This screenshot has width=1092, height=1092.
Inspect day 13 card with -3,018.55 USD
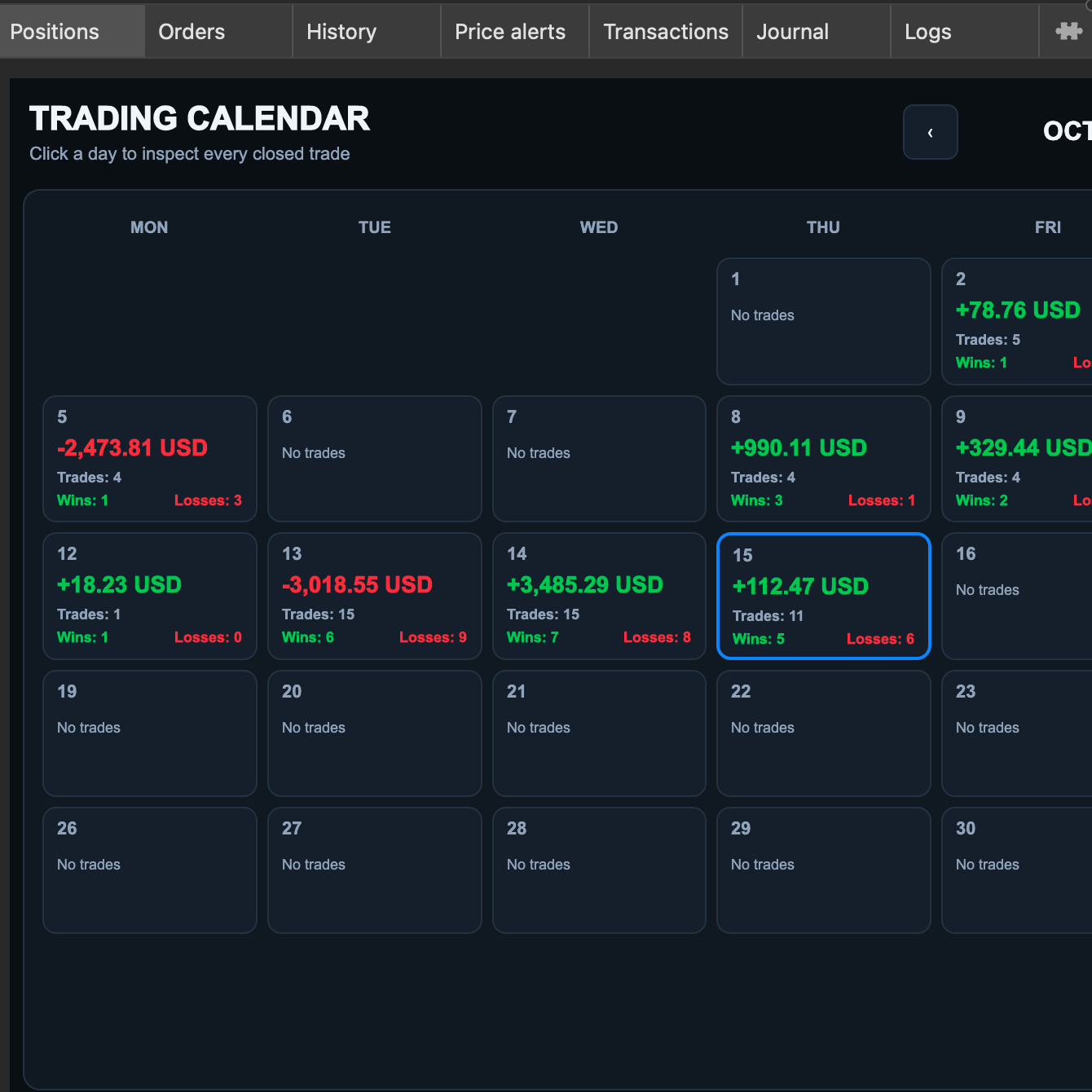coord(375,596)
